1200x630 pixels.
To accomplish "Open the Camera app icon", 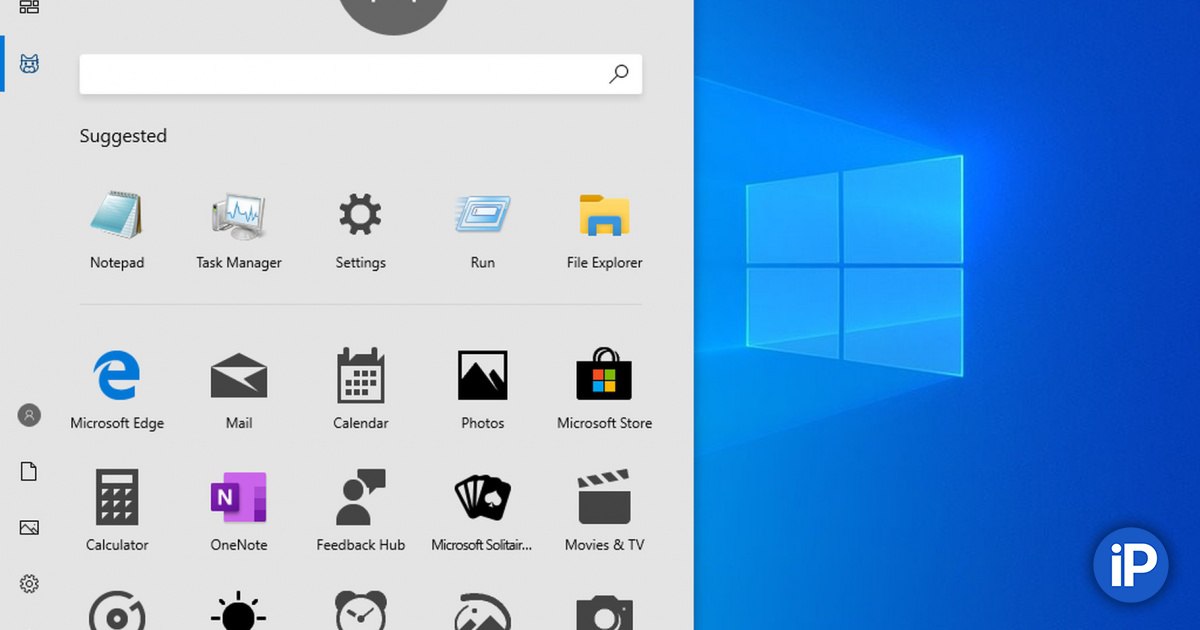I will pyautogui.click(x=604, y=612).
